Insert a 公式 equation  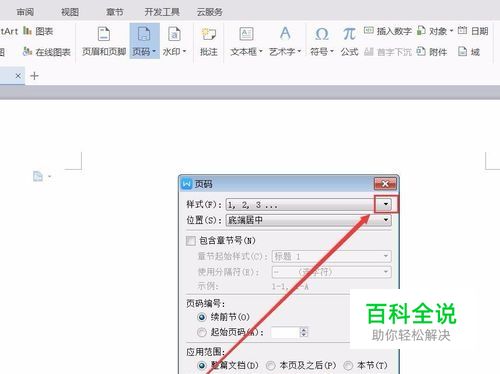coord(349,41)
